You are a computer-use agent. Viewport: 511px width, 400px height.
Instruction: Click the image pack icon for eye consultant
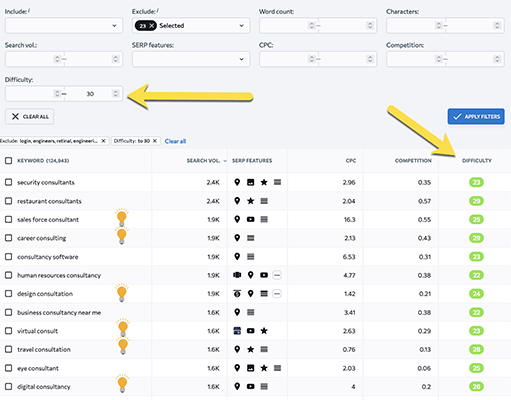(x=250, y=368)
